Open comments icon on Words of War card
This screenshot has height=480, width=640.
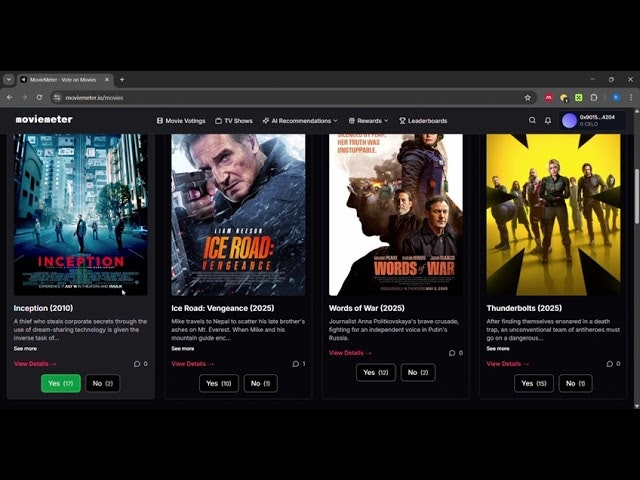click(452, 353)
